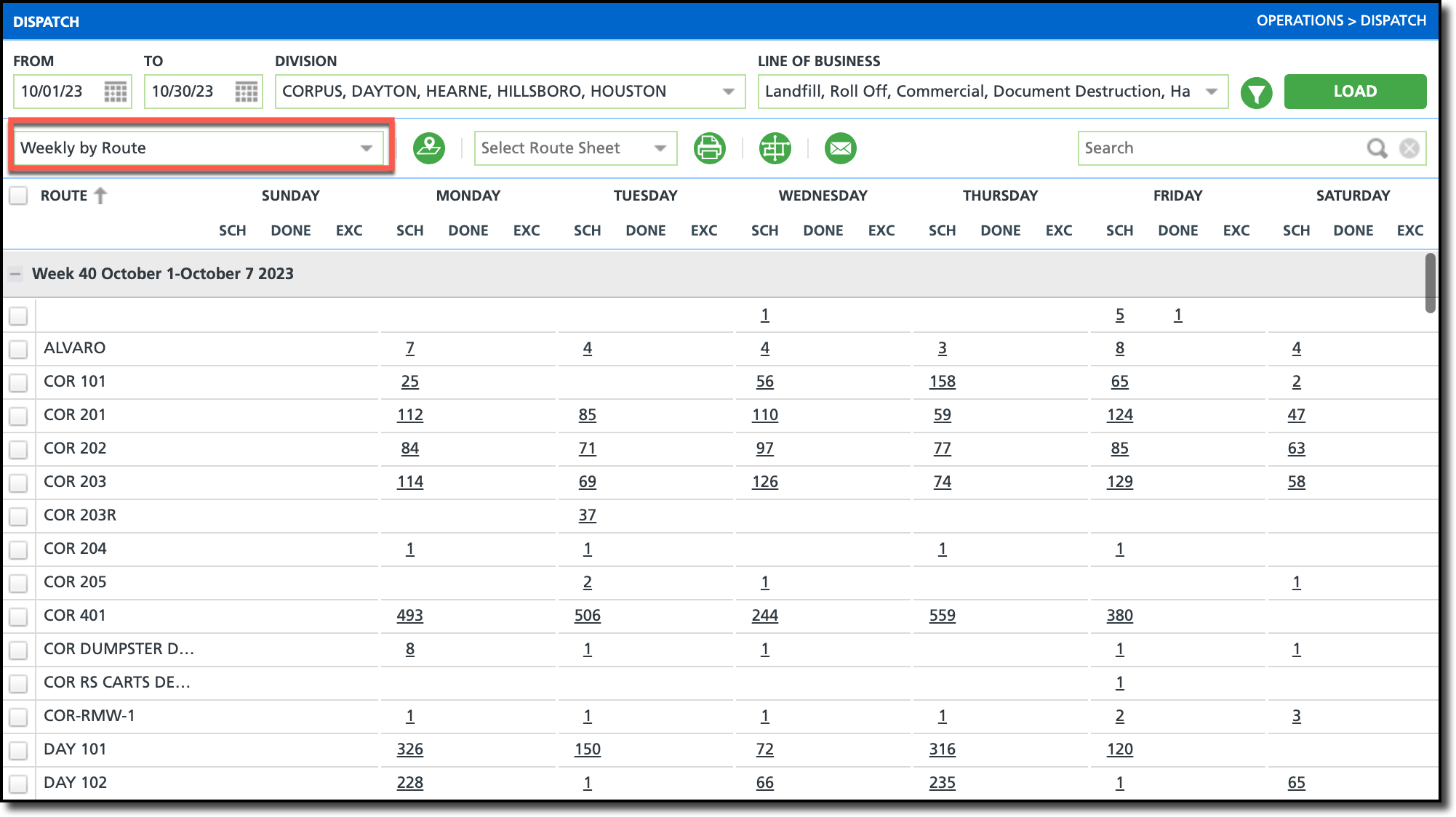Click the green envelope email icon
This screenshot has height=817, width=1456.
point(840,148)
